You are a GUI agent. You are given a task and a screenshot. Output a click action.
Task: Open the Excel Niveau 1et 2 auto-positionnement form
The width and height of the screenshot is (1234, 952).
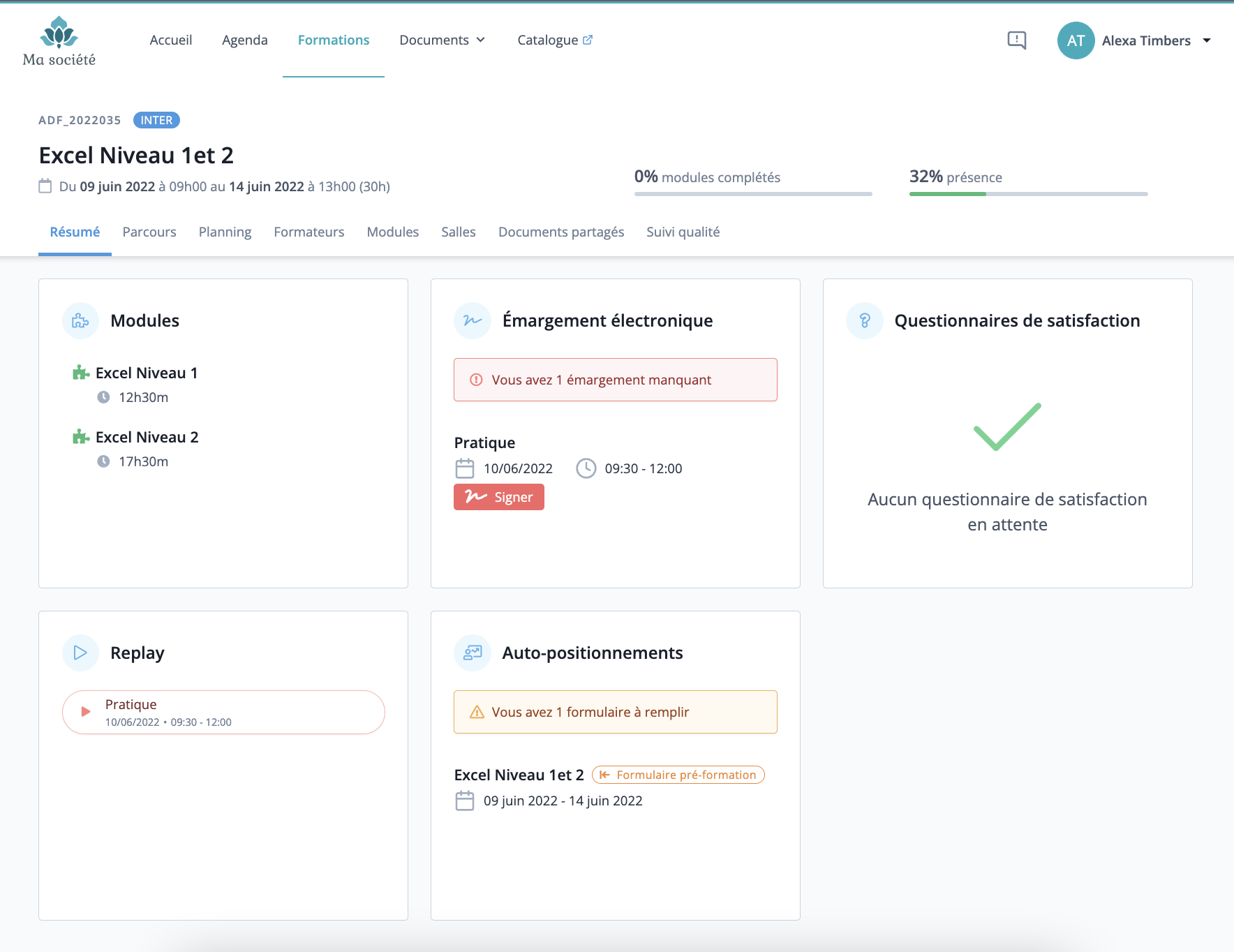(519, 775)
